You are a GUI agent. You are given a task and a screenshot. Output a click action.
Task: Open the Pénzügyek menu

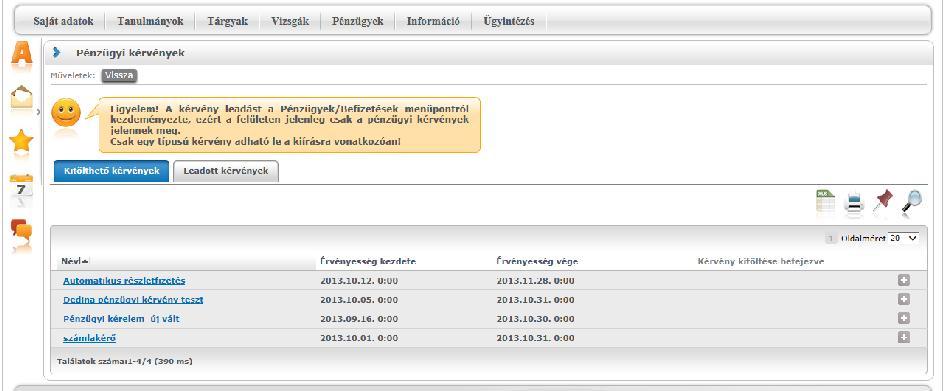click(358, 21)
